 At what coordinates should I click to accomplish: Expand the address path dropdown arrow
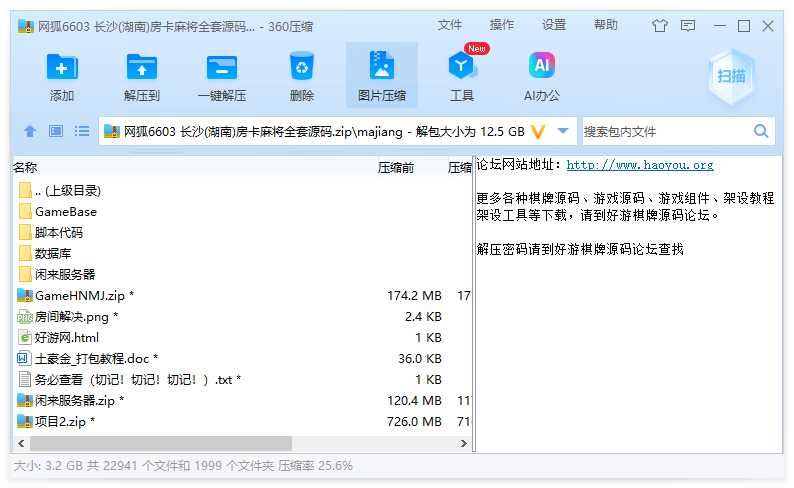coord(563,131)
